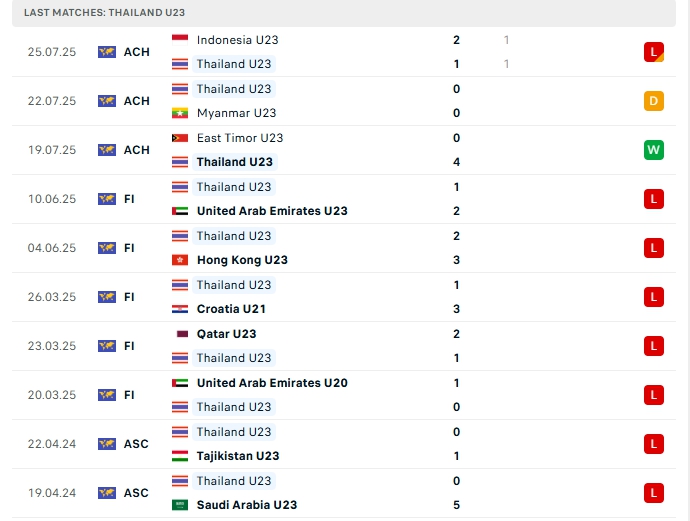This screenshot has width=690, height=521.
Task: Open the United Arab Emirates U23 team link
Action: point(272,211)
